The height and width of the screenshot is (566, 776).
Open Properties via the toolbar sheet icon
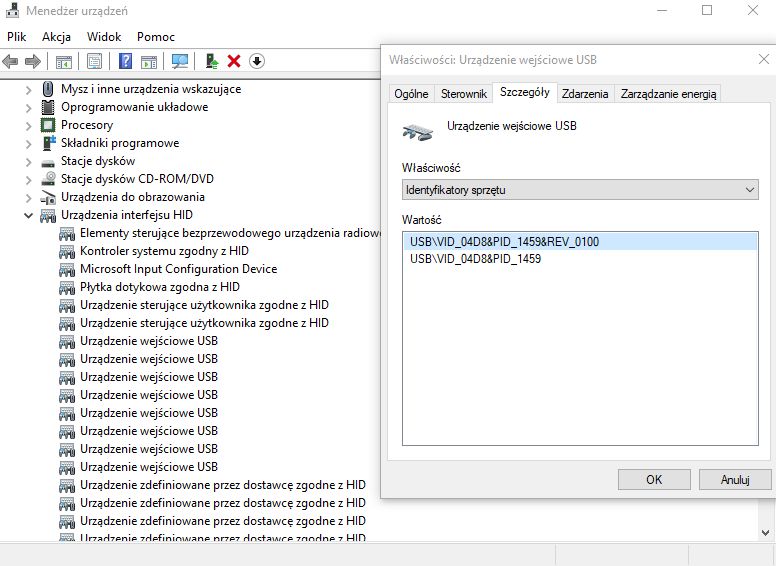95,61
